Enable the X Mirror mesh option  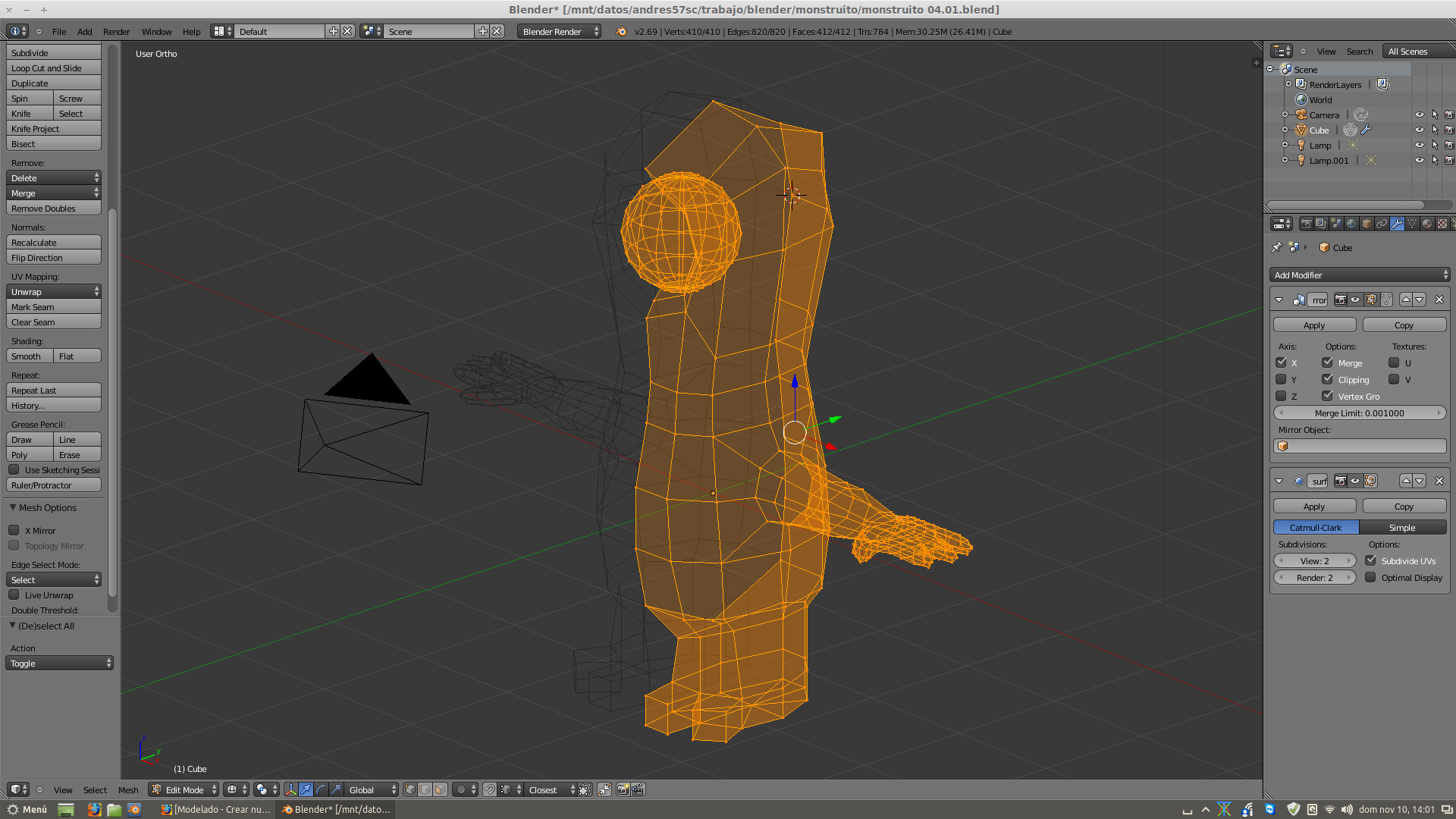point(14,531)
